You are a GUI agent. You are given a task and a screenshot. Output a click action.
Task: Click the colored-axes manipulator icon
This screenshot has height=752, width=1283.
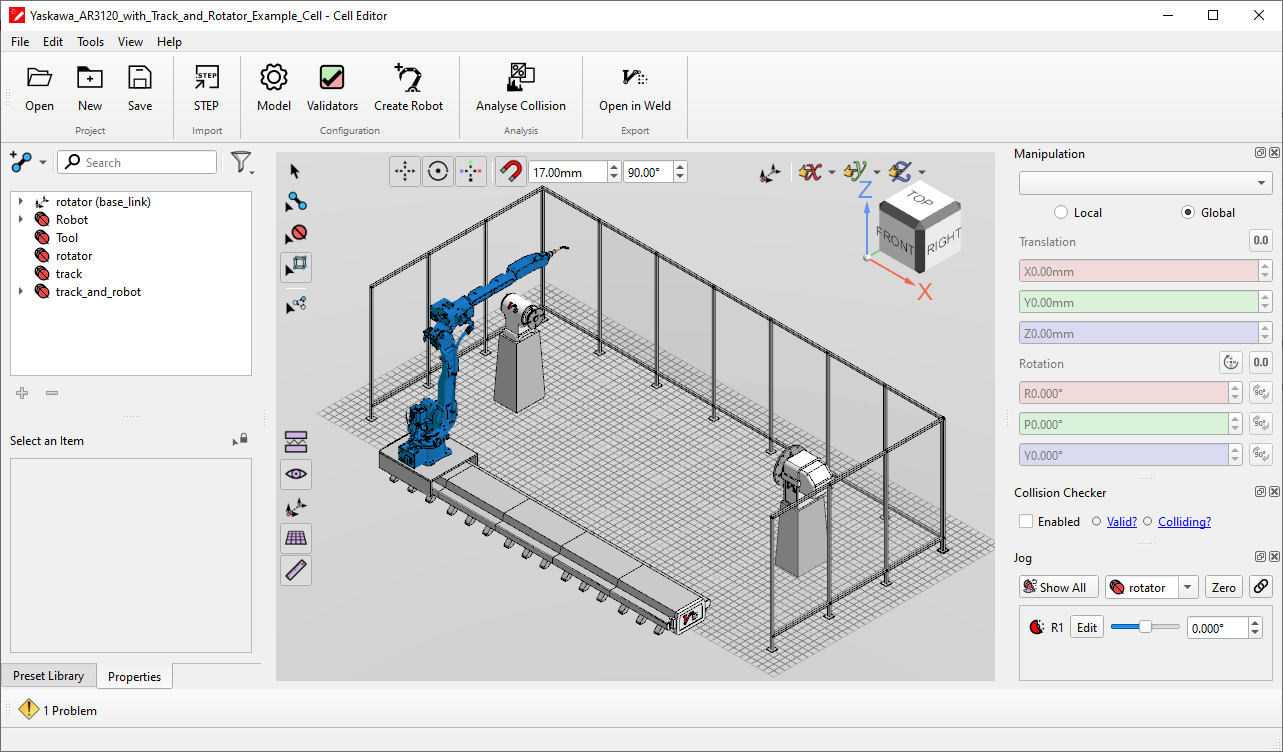pyautogui.click(x=470, y=172)
